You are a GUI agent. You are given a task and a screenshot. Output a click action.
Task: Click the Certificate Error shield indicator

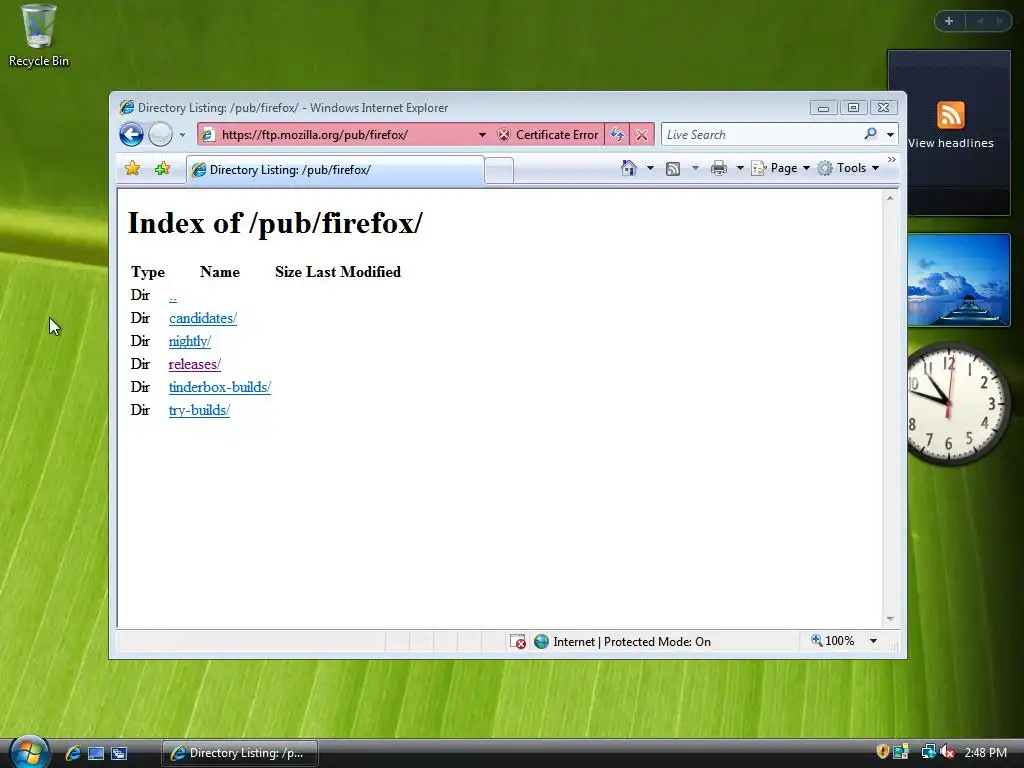[x=548, y=135]
